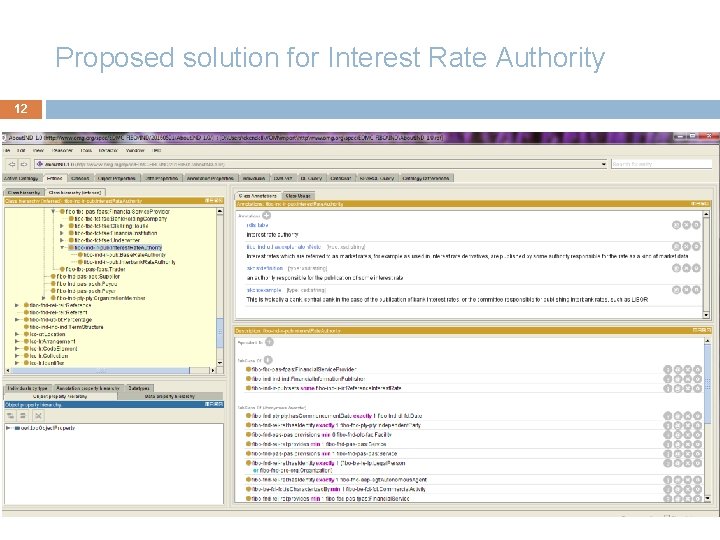Click the Class hierarchy header view controls
720x540 pixels.
[214, 201]
